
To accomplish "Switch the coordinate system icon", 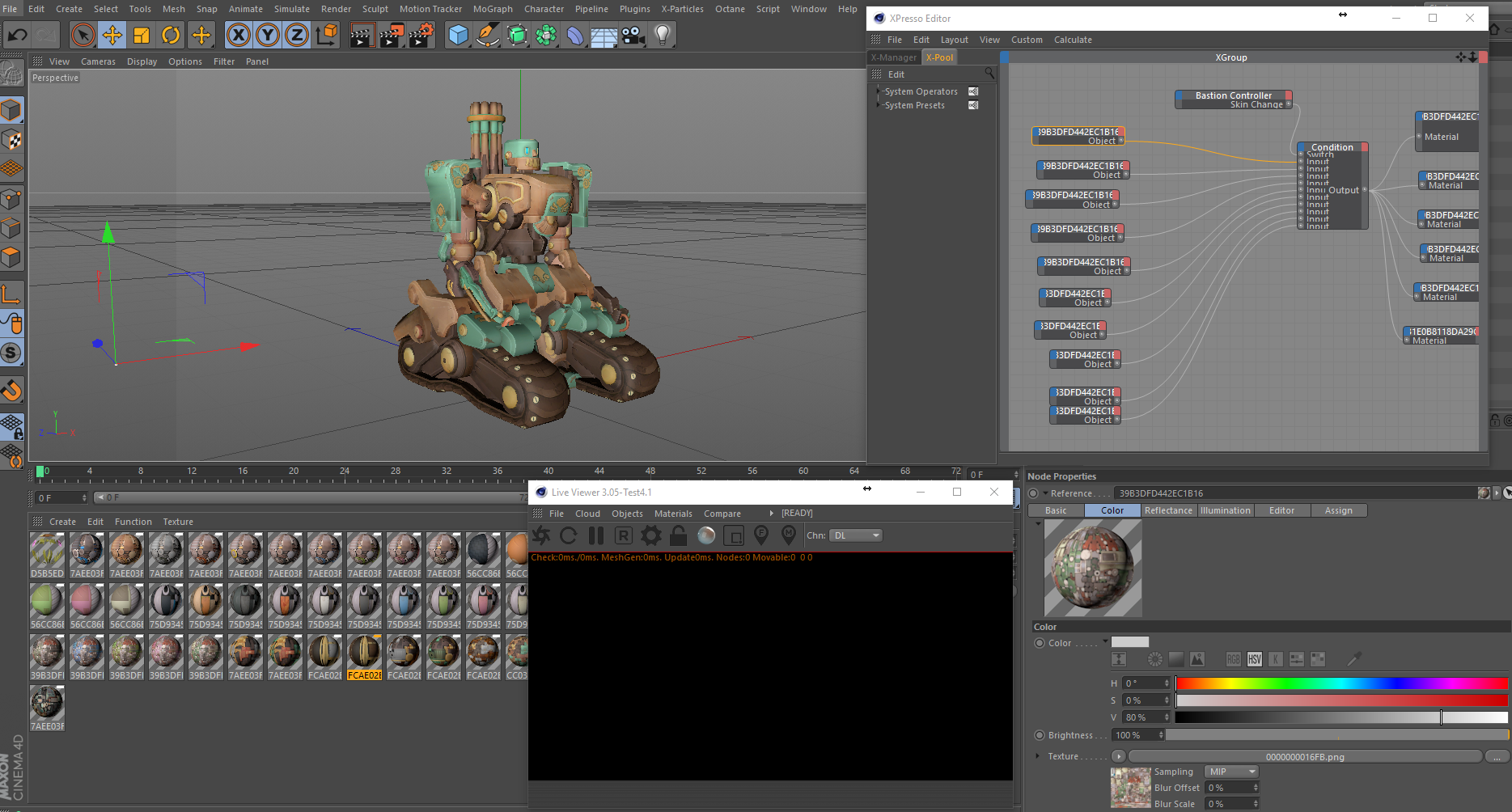I will (x=327, y=35).
